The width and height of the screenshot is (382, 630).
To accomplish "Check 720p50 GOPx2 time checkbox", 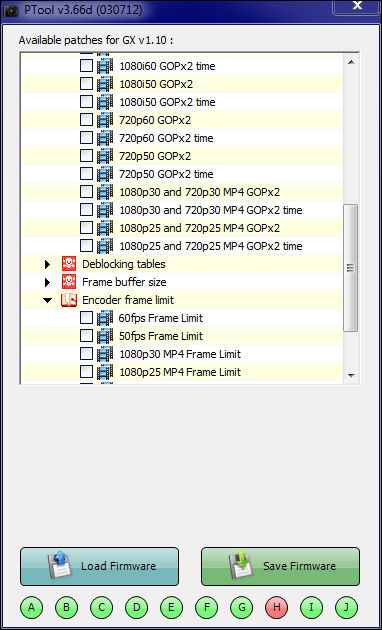I will pos(86,174).
